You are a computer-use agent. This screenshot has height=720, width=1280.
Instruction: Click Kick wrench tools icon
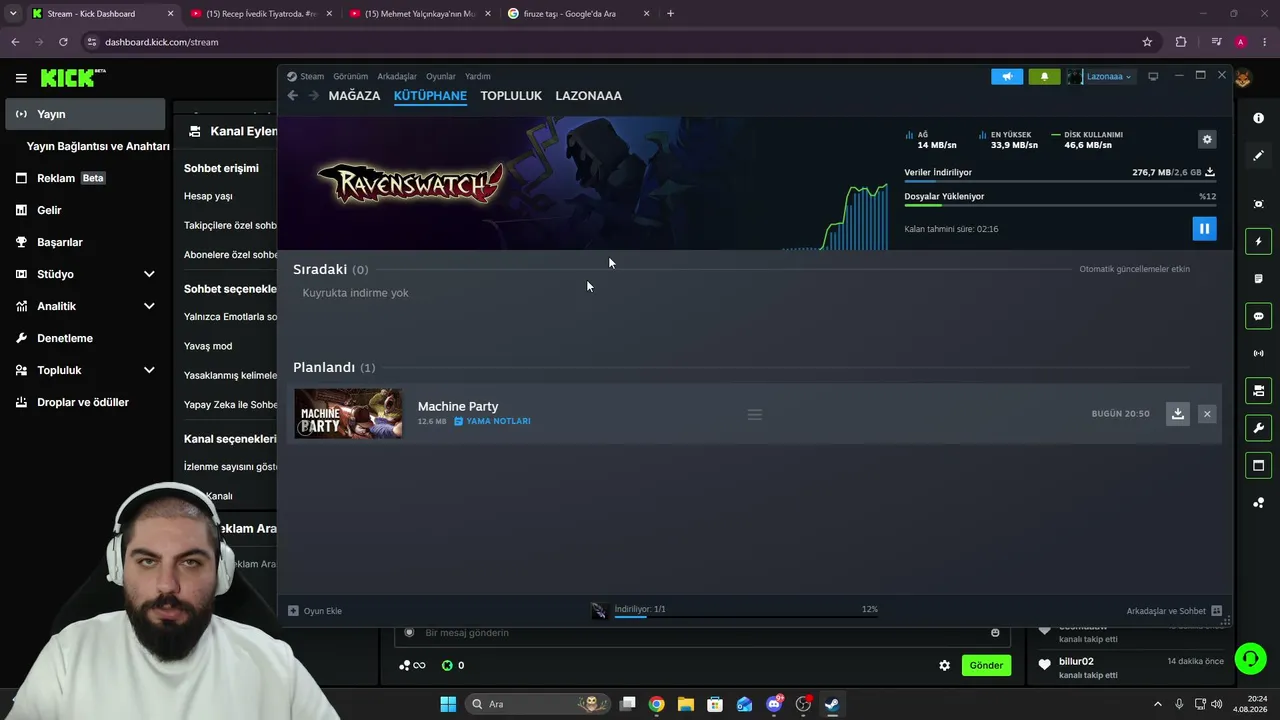(1258, 428)
